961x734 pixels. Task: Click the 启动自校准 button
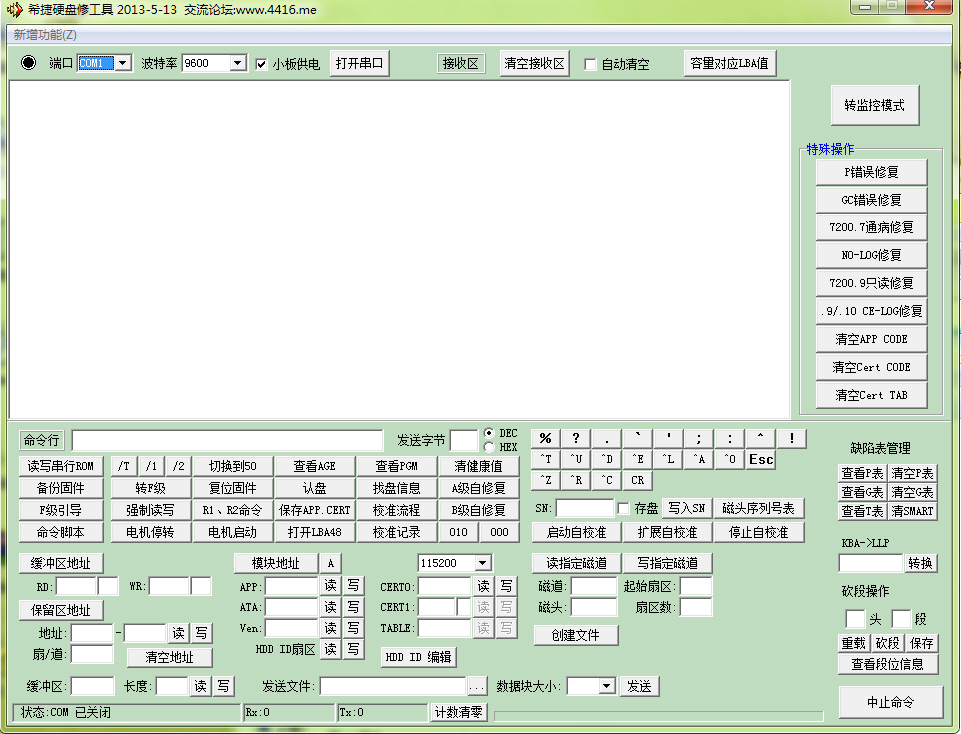point(576,532)
